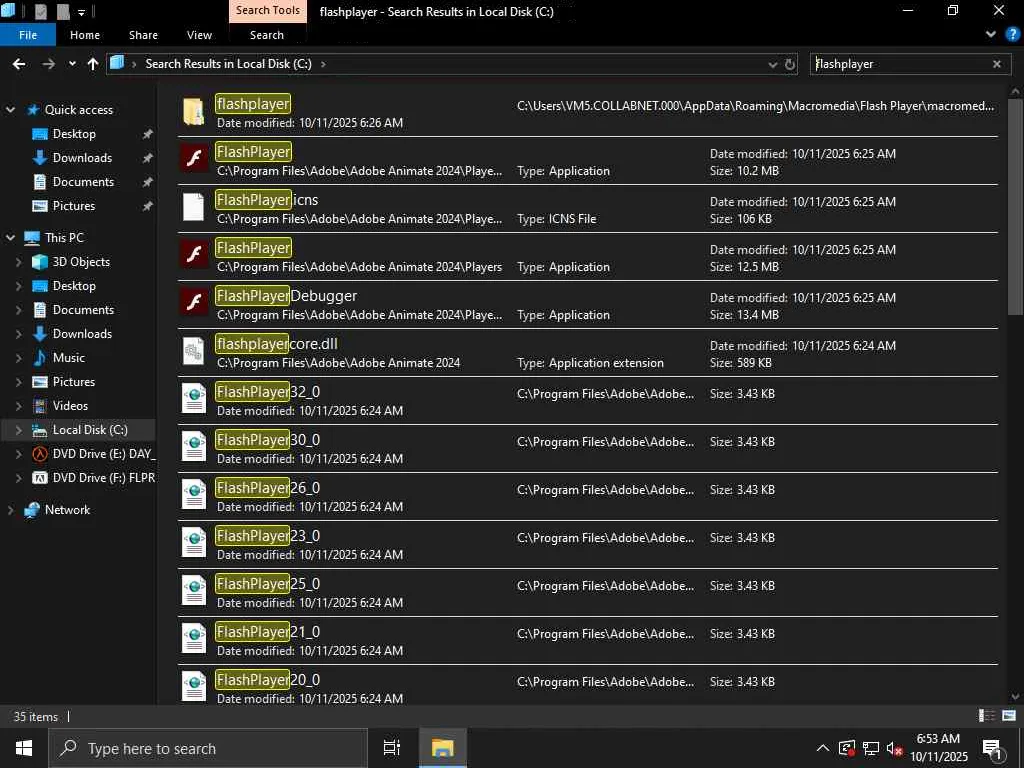The image size is (1024, 768).
Task: Clear the flashplayer search text
Action: point(997,64)
